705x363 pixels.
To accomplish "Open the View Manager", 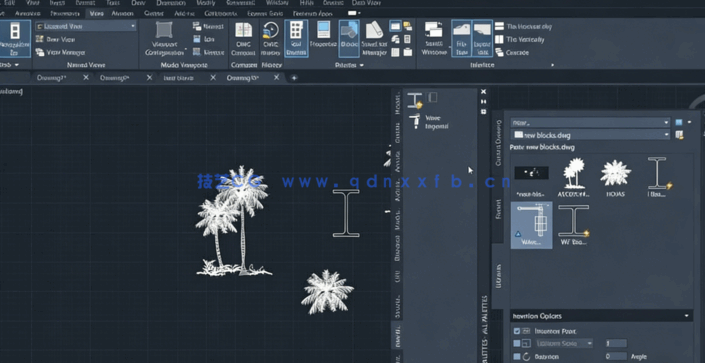I will coord(60,52).
